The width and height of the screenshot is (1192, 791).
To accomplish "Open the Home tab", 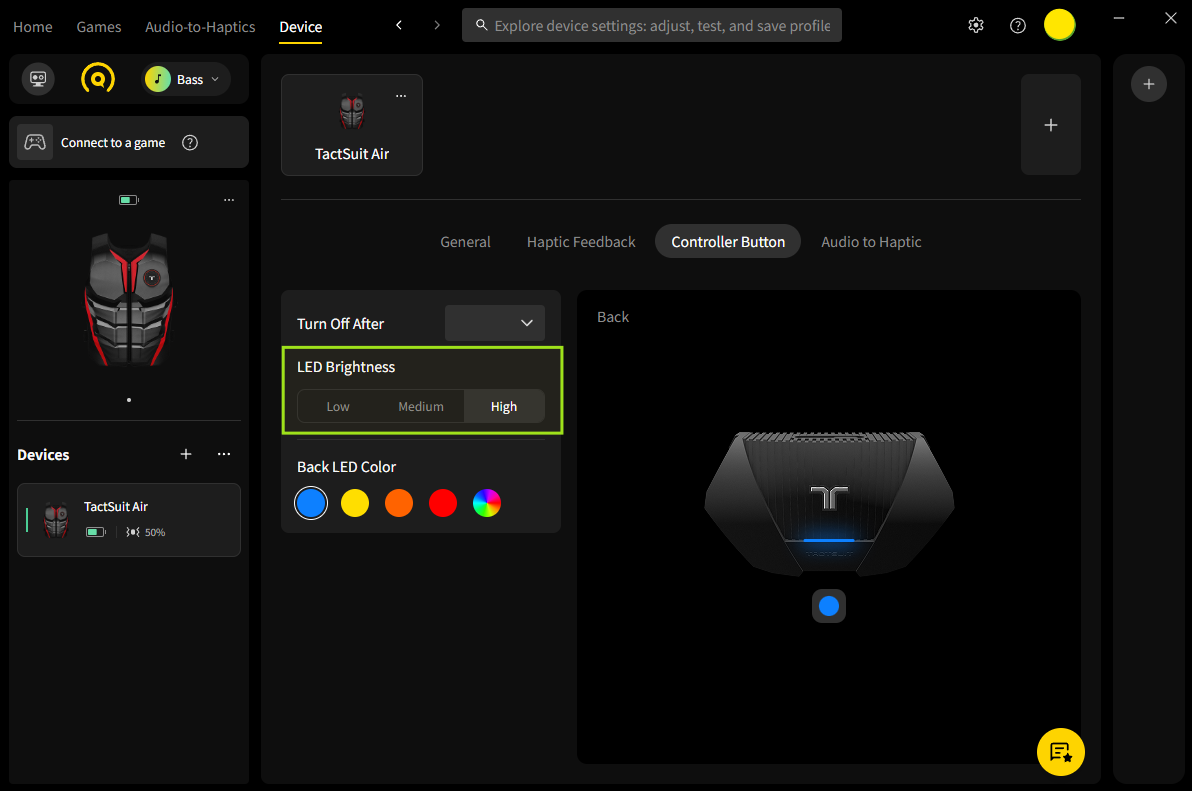I will 33,27.
